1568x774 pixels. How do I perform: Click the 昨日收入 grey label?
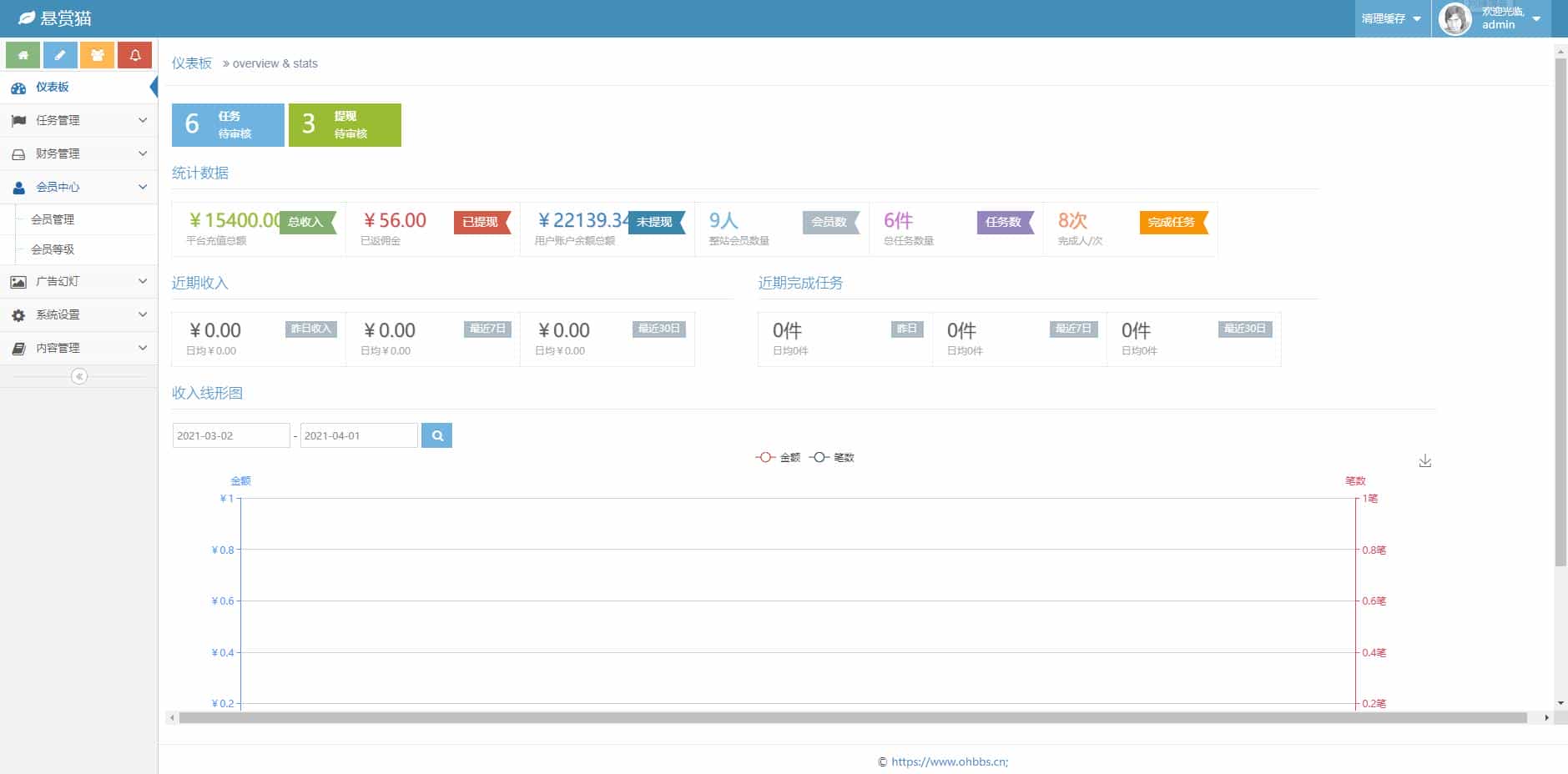tap(311, 329)
